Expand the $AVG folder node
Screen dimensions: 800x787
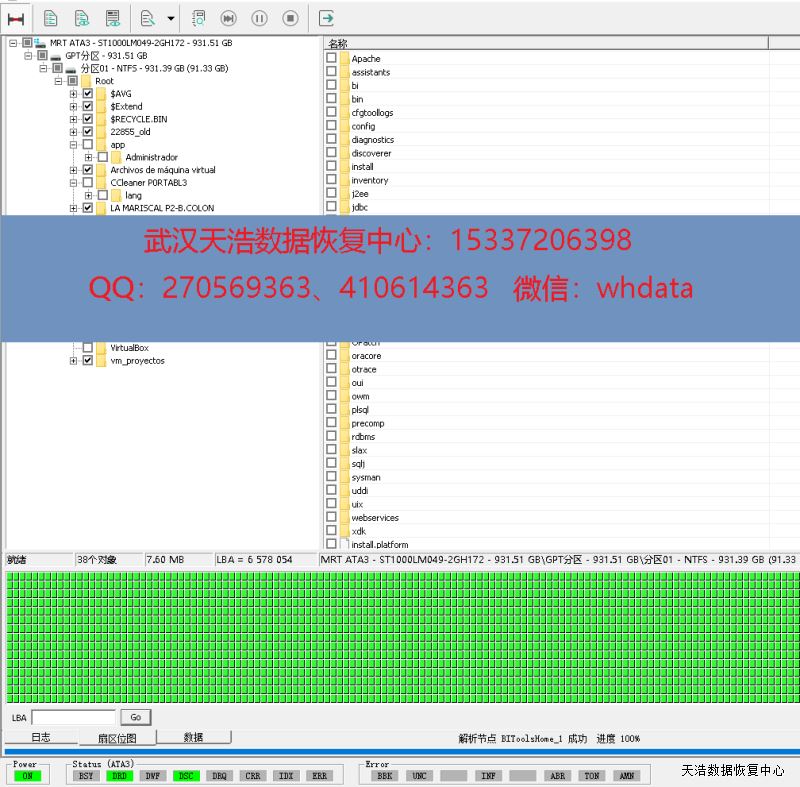(x=74, y=94)
